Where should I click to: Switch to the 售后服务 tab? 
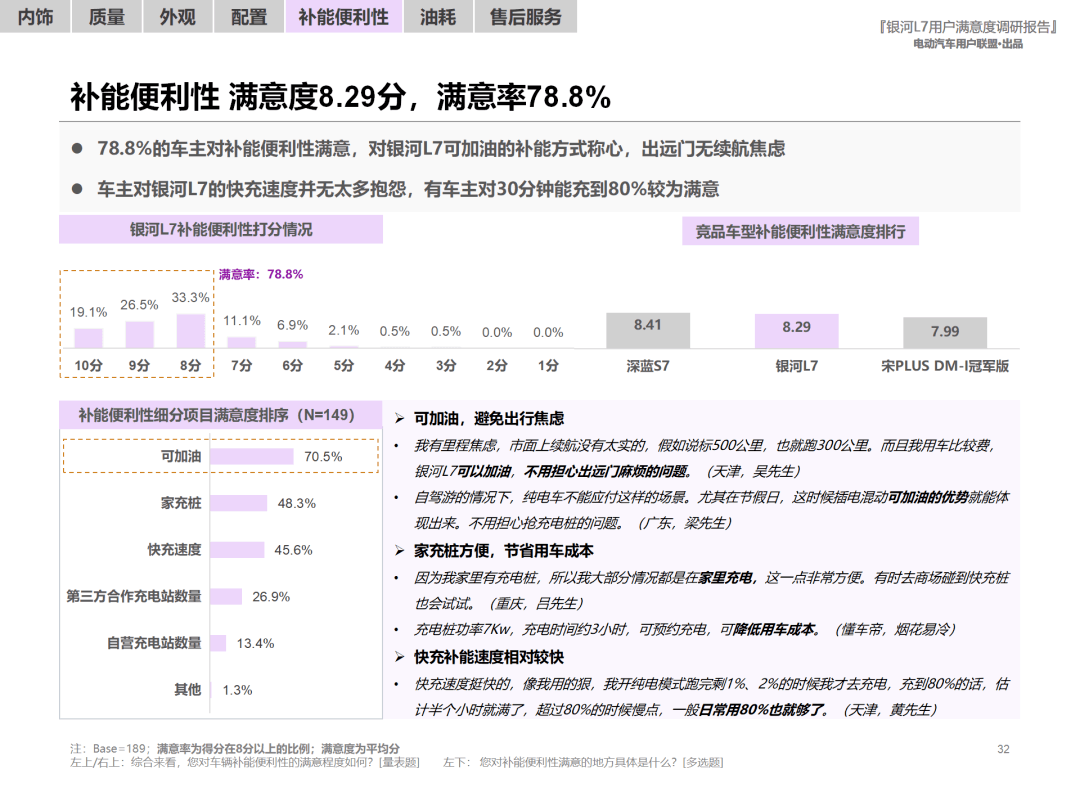[x=526, y=16]
